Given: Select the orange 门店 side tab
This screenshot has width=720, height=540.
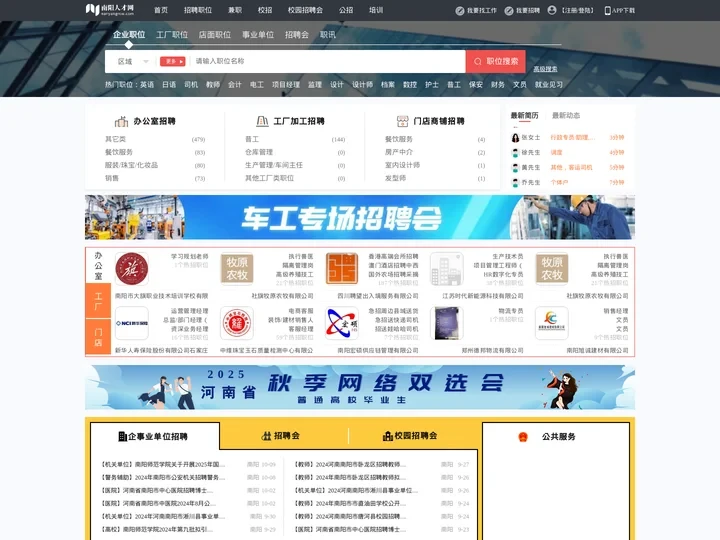Looking at the screenshot, I should coord(98,337).
